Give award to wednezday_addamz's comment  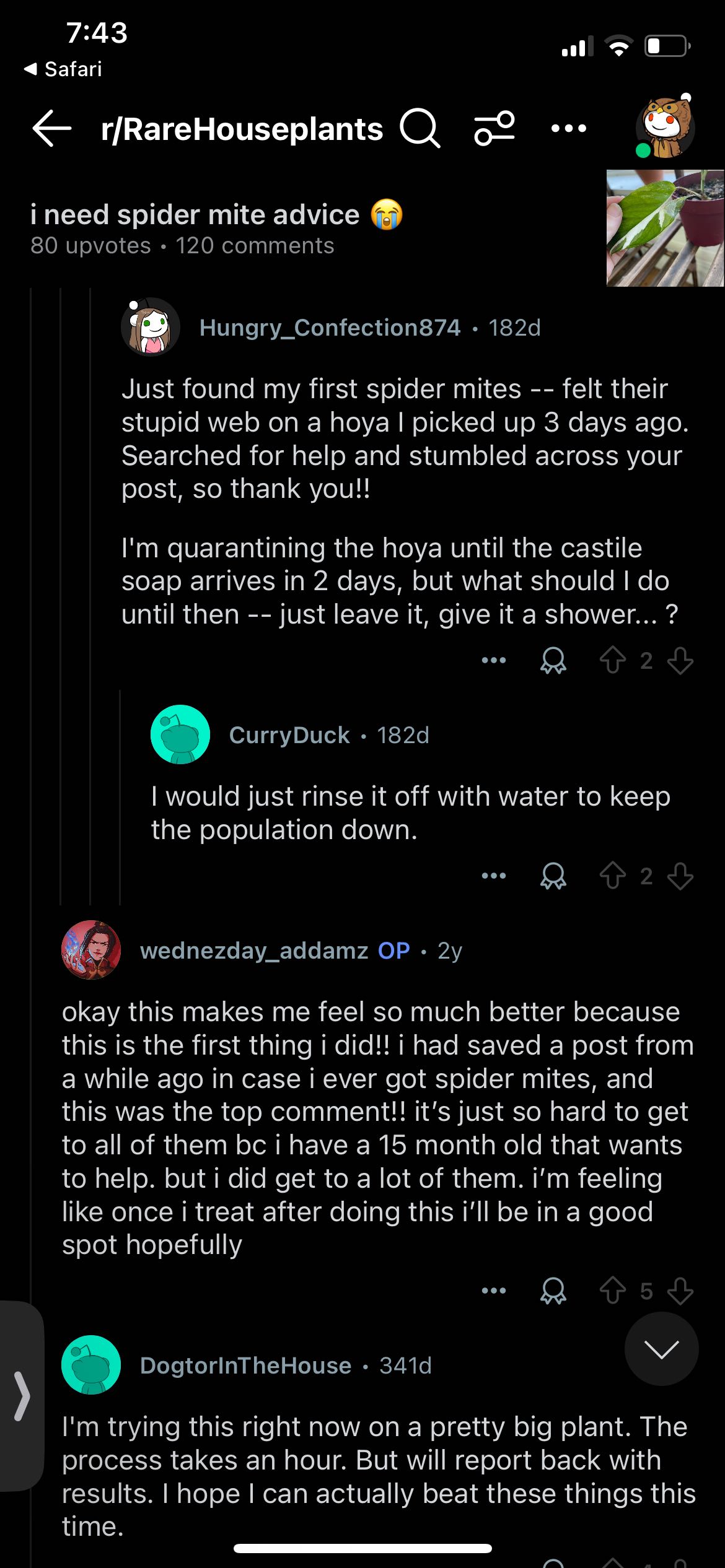(x=553, y=1291)
